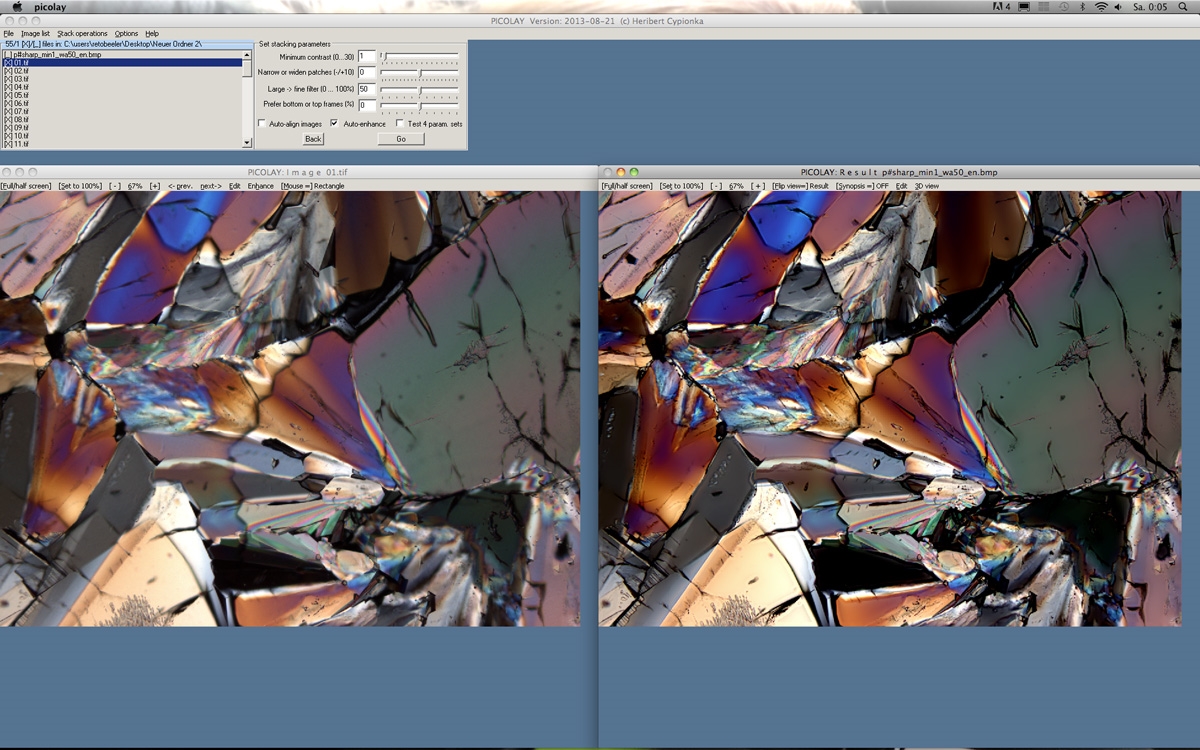Open Time Machine menu bar icon
1200x750 pixels.
(x=1064, y=6)
